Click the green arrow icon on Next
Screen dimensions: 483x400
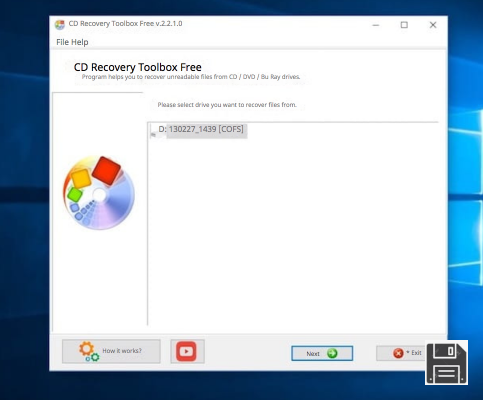click(x=332, y=353)
